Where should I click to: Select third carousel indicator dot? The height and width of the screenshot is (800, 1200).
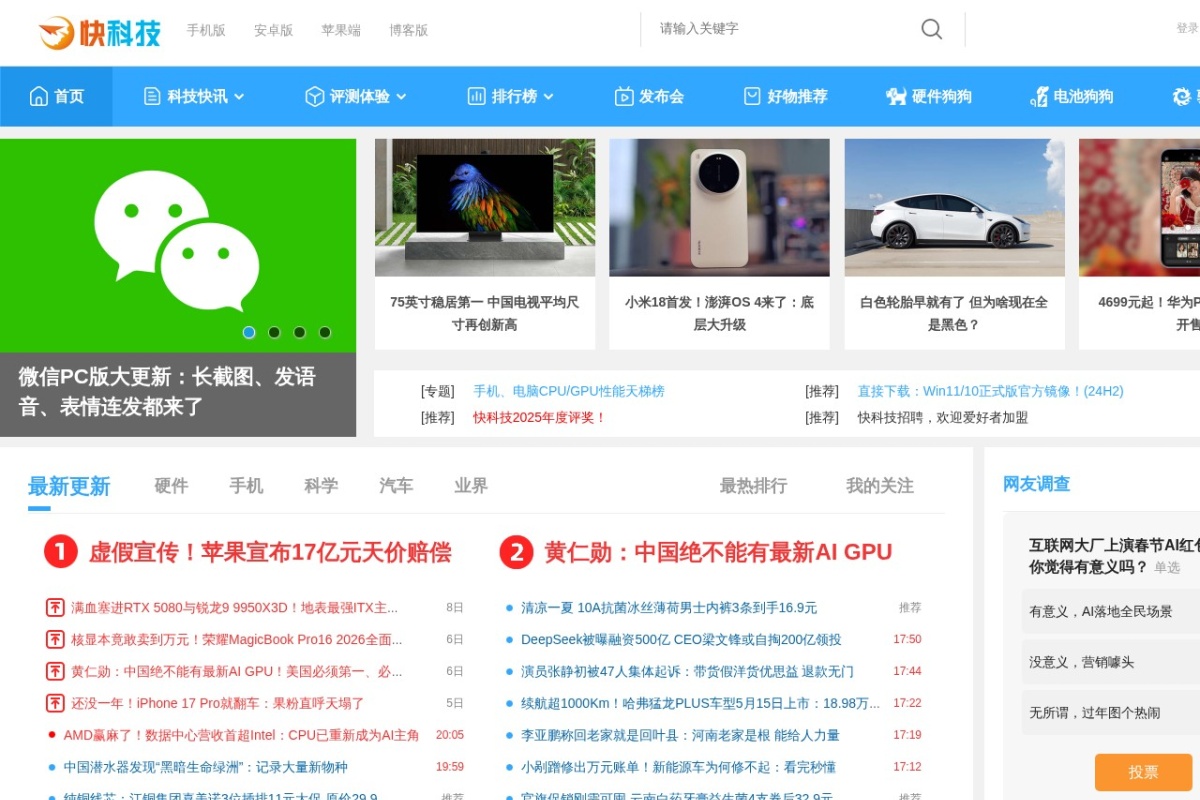[x=299, y=332]
